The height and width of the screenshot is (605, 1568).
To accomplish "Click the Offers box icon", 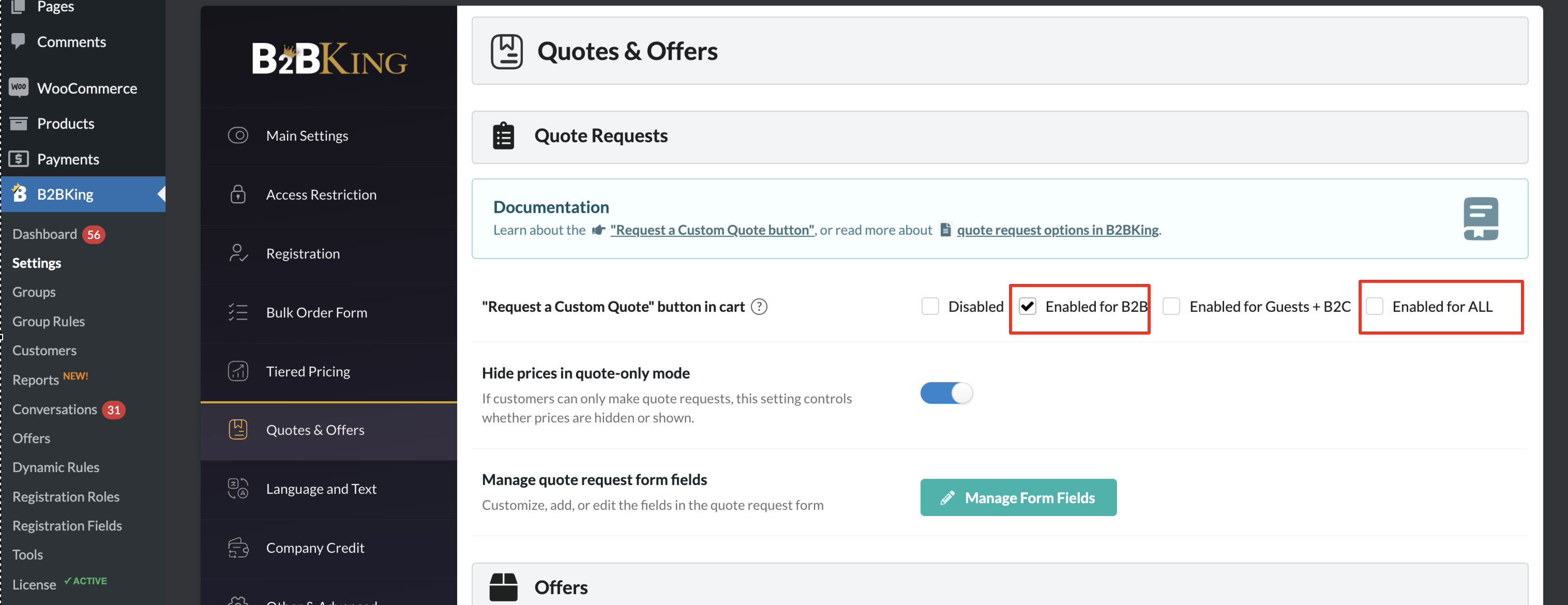I will pyautogui.click(x=503, y=587).
